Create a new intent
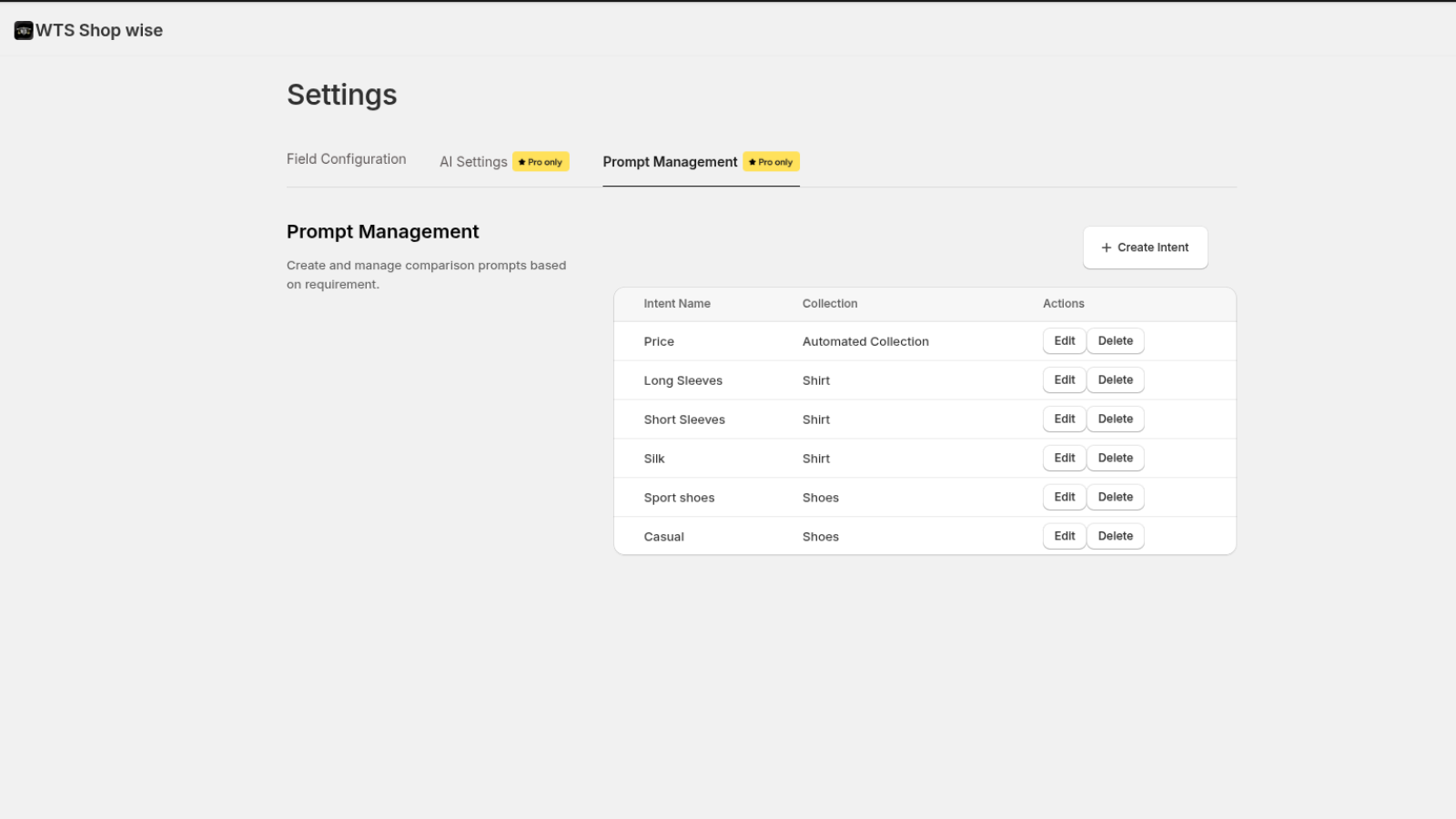 1146,247
